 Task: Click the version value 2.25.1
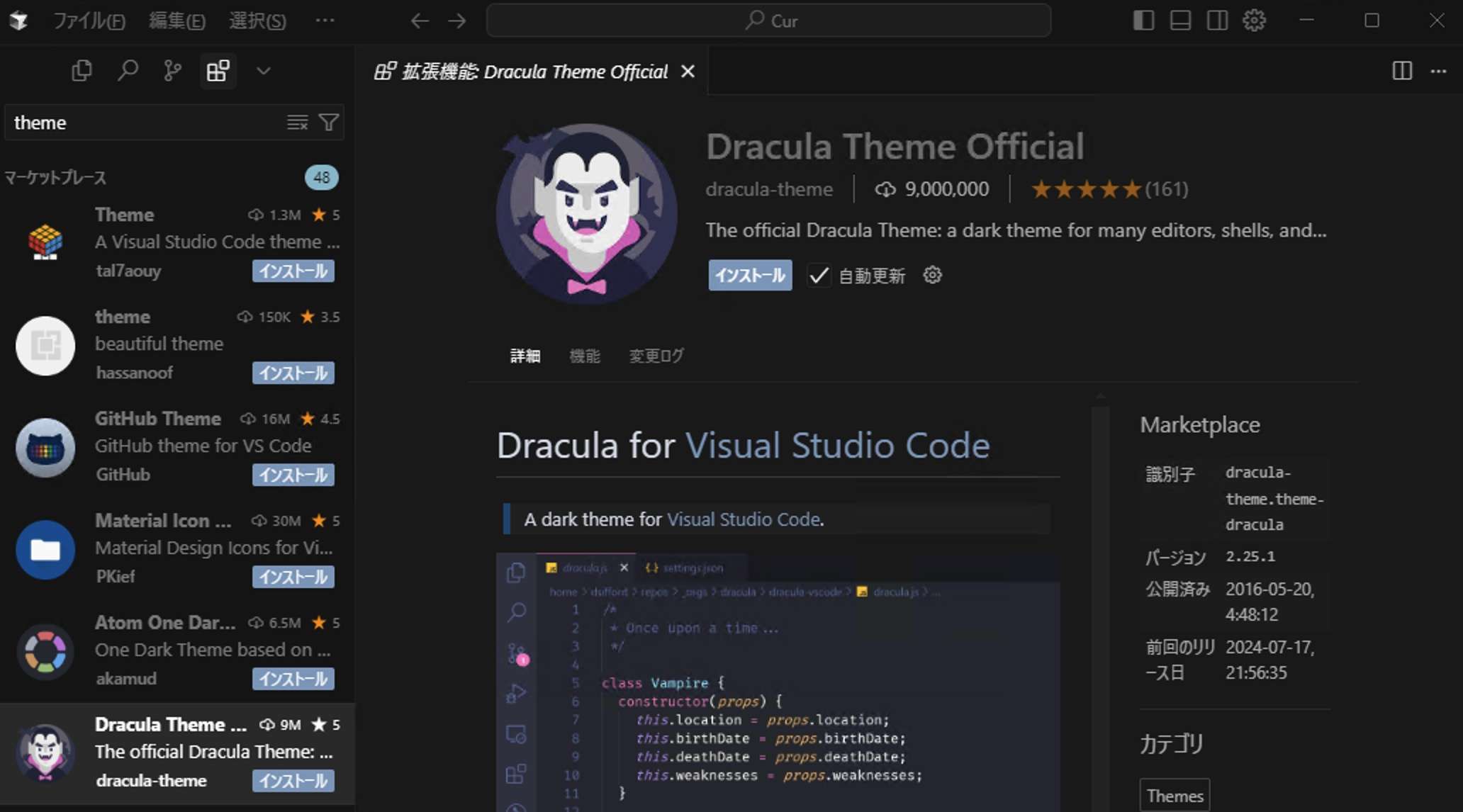1250,556
